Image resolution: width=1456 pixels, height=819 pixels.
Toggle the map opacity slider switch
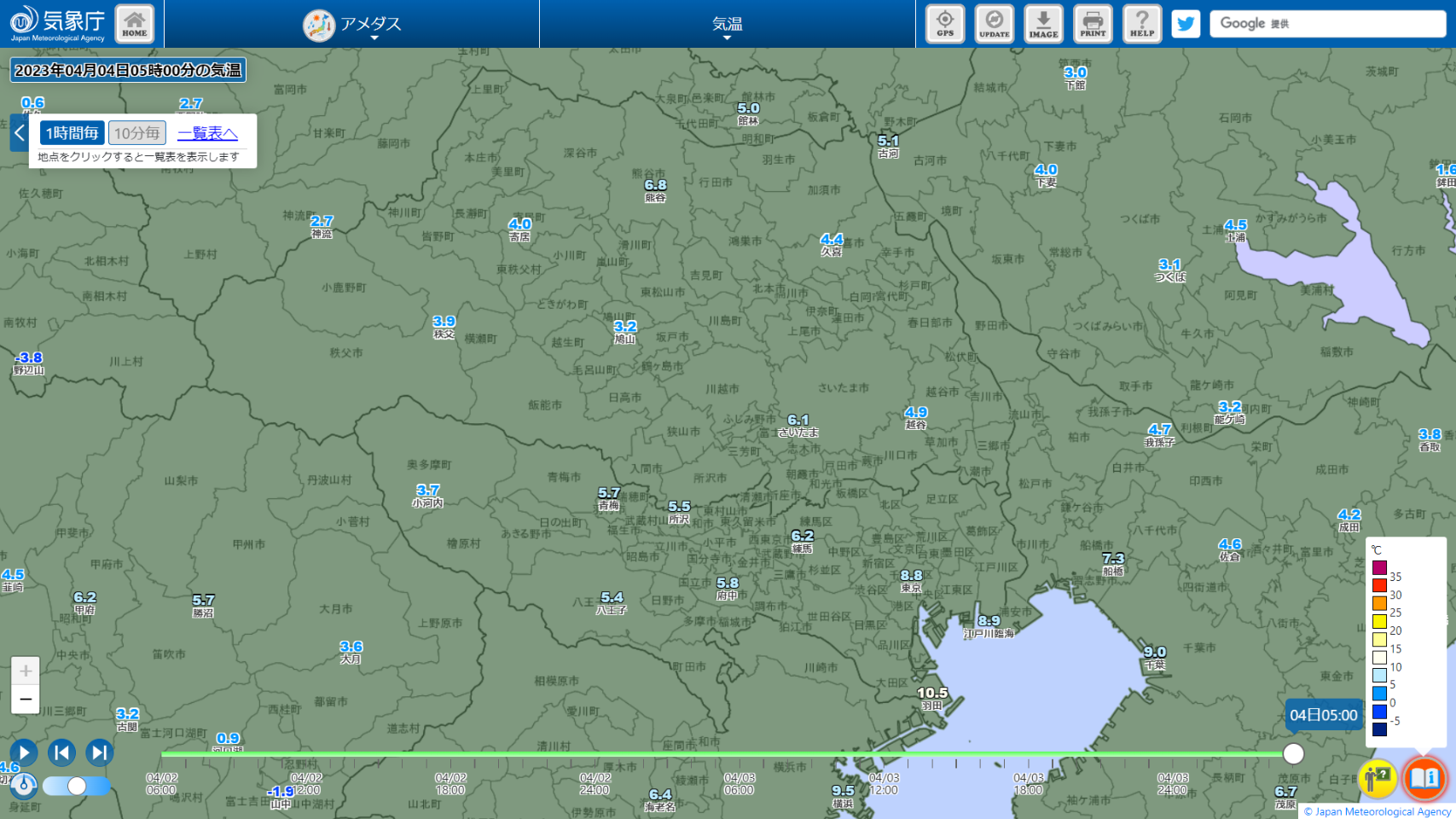coord(76,786)
